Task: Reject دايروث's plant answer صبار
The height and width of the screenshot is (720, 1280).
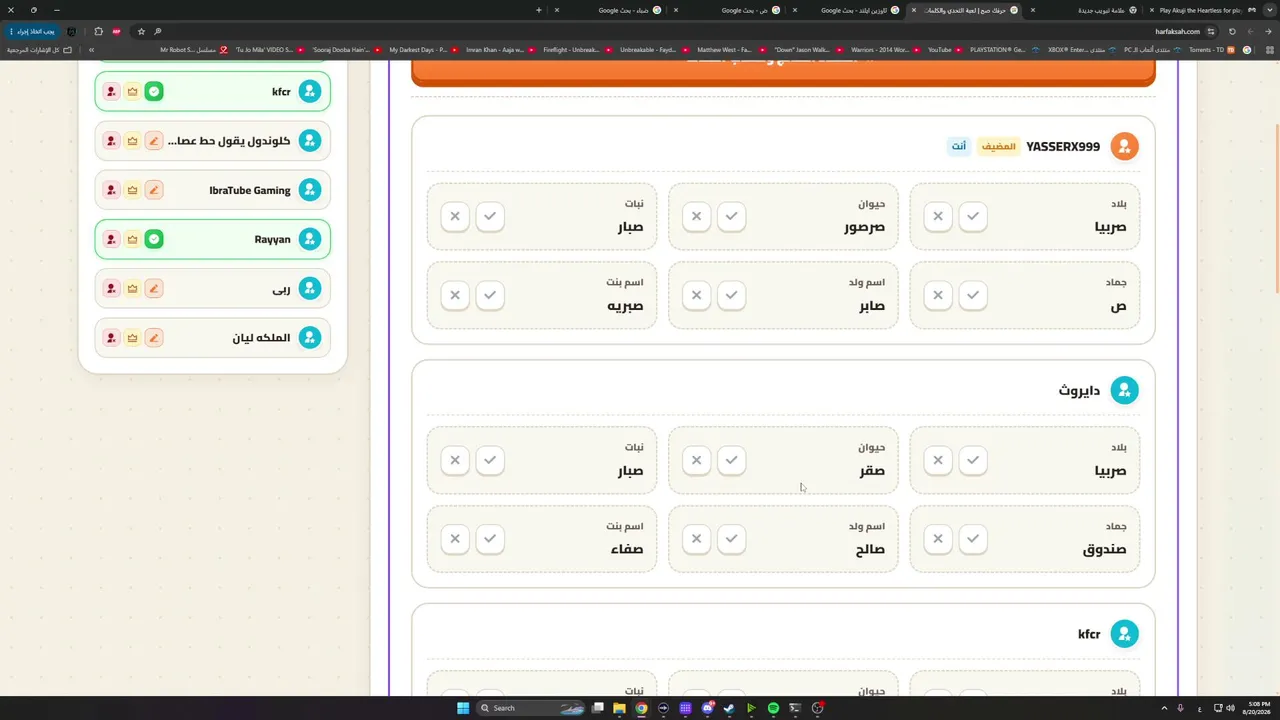Action: [455, 460]
